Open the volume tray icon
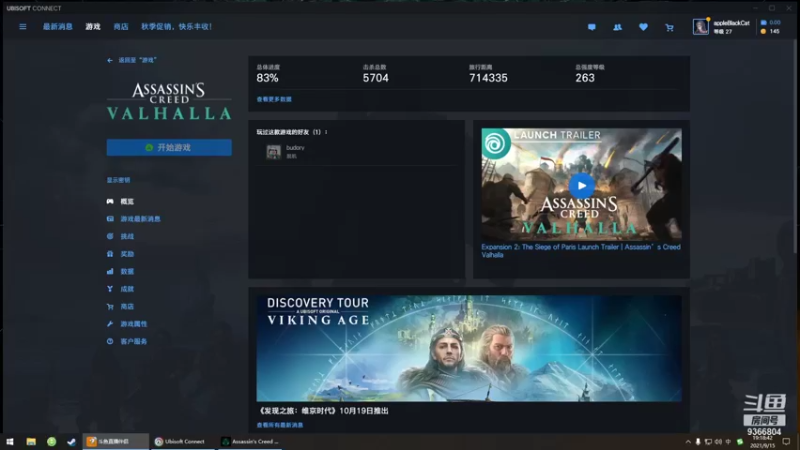The image size is (800, 450). point(718,442)
